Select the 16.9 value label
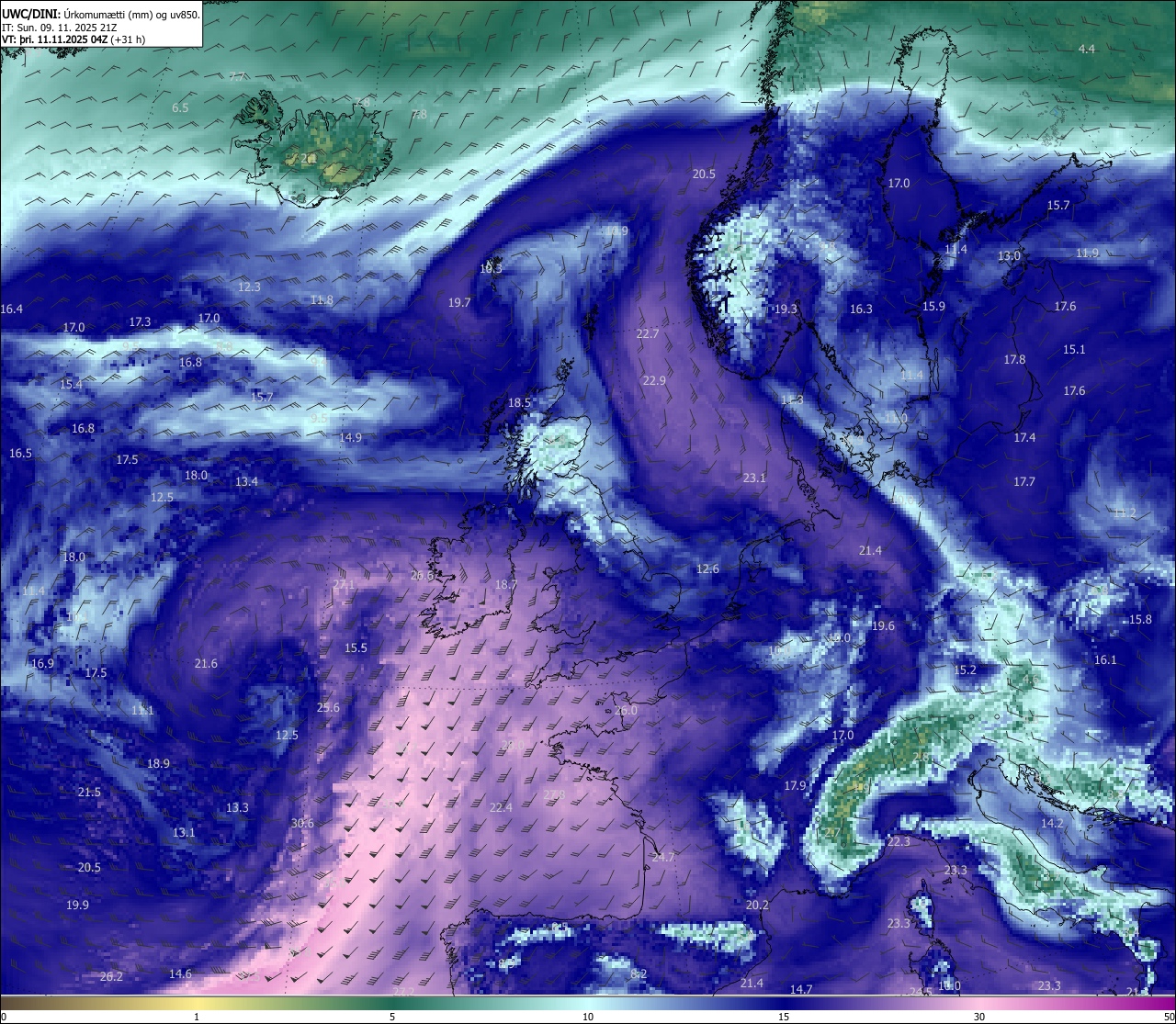The width and height of the screenshot is (1176, 1024). tap(42, 664)
